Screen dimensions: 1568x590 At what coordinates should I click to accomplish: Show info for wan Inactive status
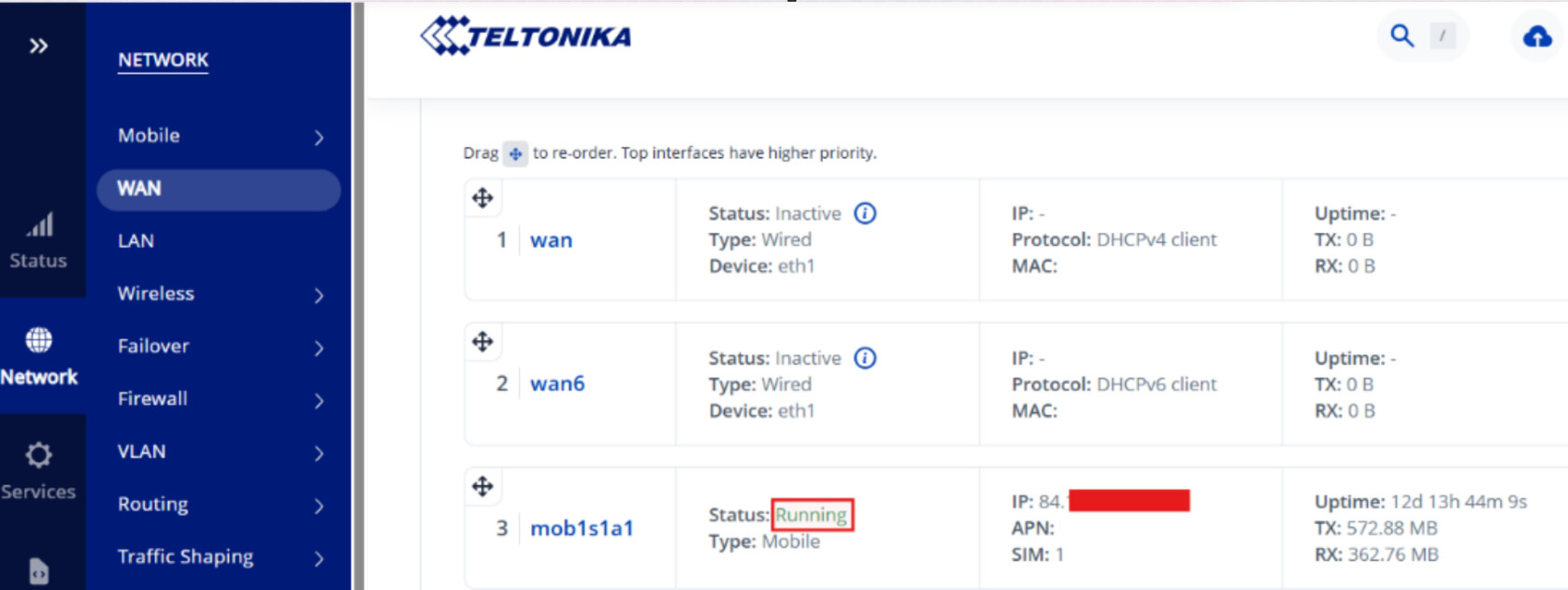pyautogui.click(x=866, y=214)
